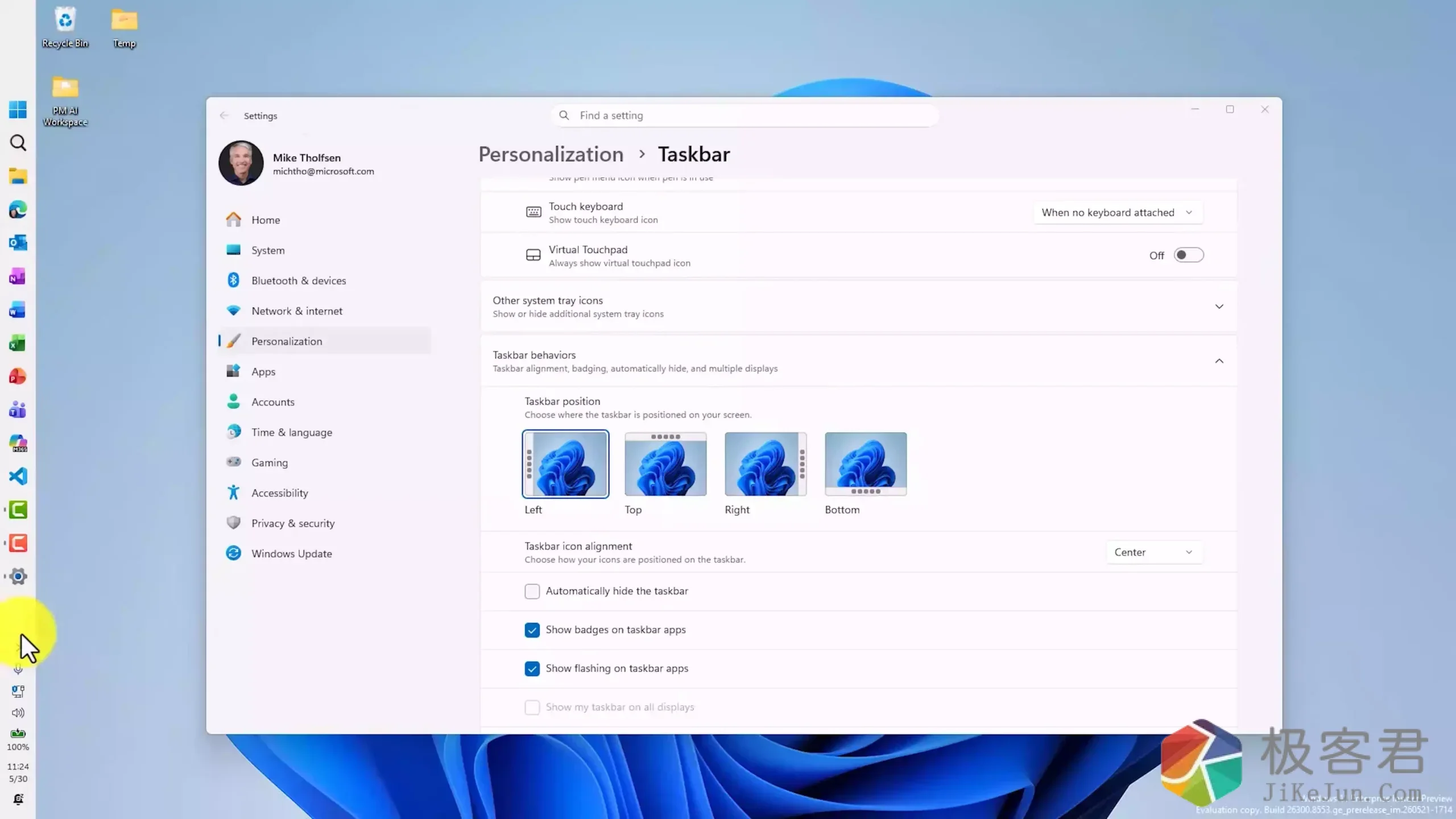Open Taskbar icon alignment Center dropdown
This screenshot has height=819, width=1456.
1154,552
